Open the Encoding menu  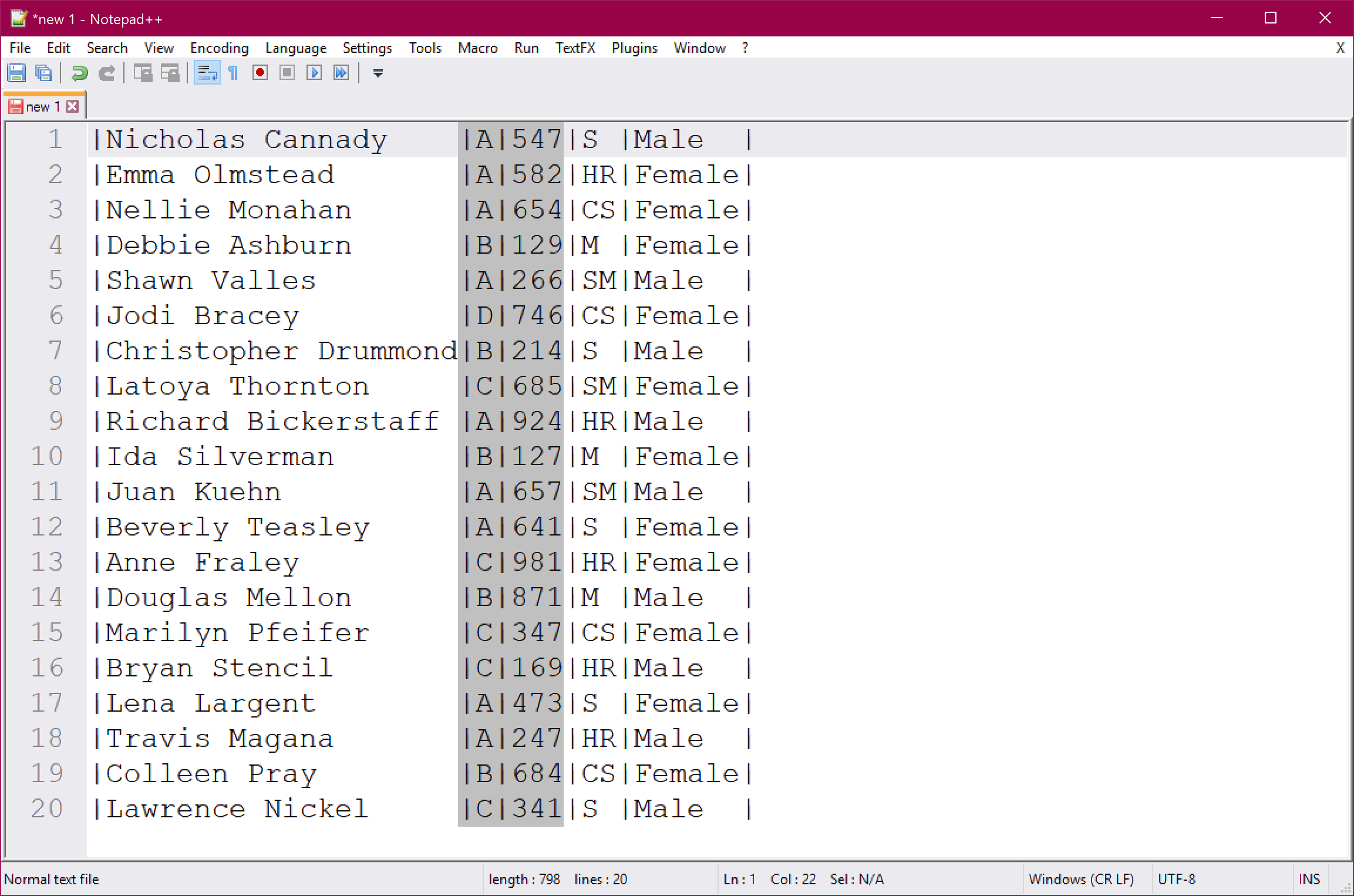click(219, 48)
